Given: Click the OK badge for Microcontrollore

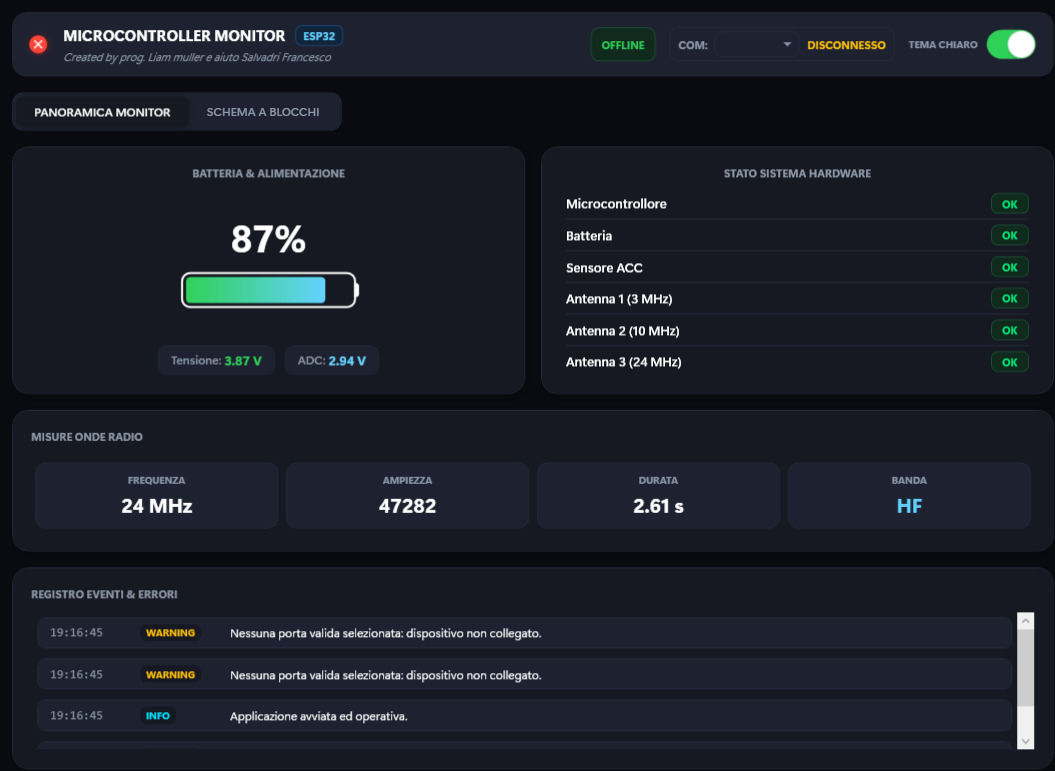Looking at the screenshot, I should pyautogui.click(x=1009, y=204).
